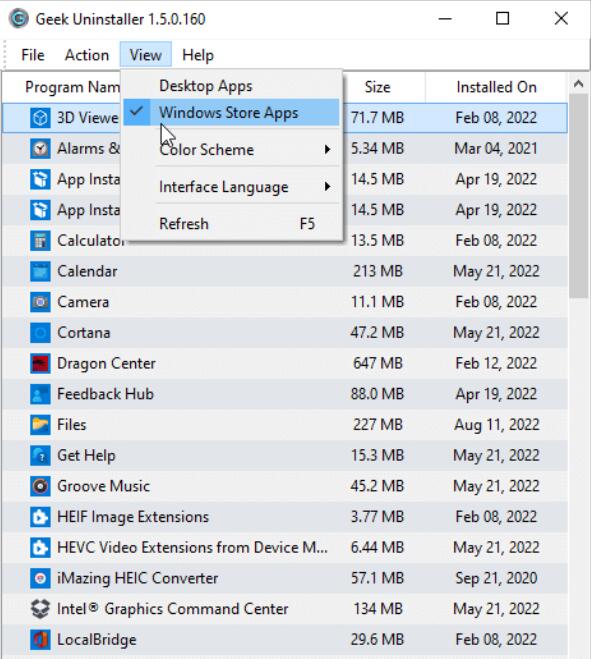
Task: Select the LocalBridge app icon
Action: 40,639
